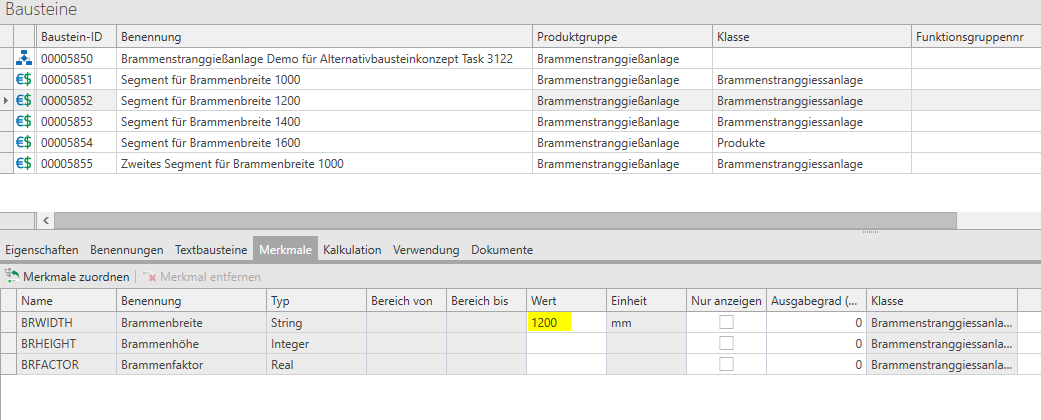Click the €$ icon of row 00005855
This screenshot has width=1041, height=420.
point(25,163)
